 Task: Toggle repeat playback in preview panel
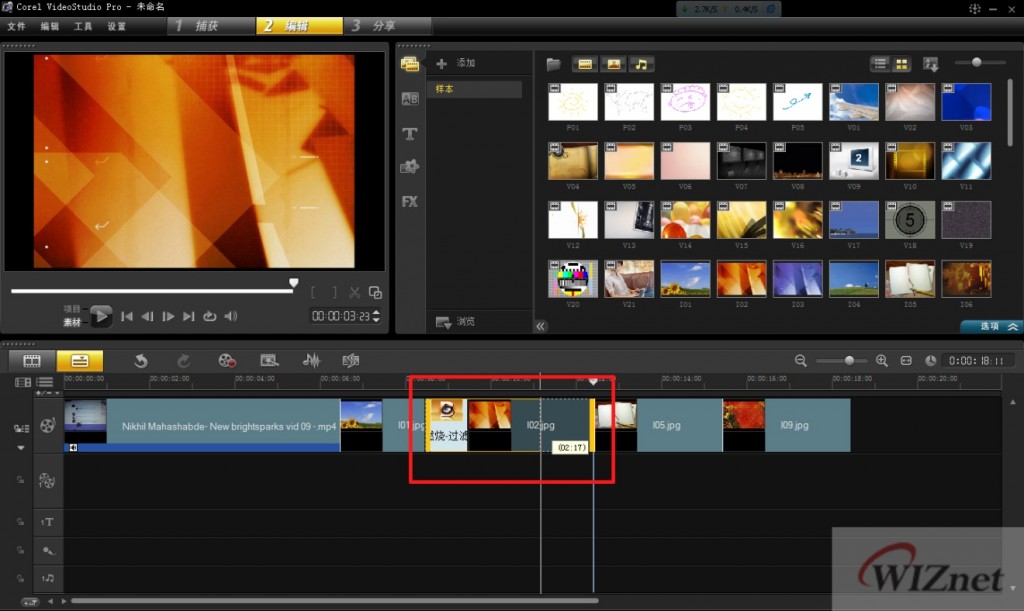[x=209, y=317]
